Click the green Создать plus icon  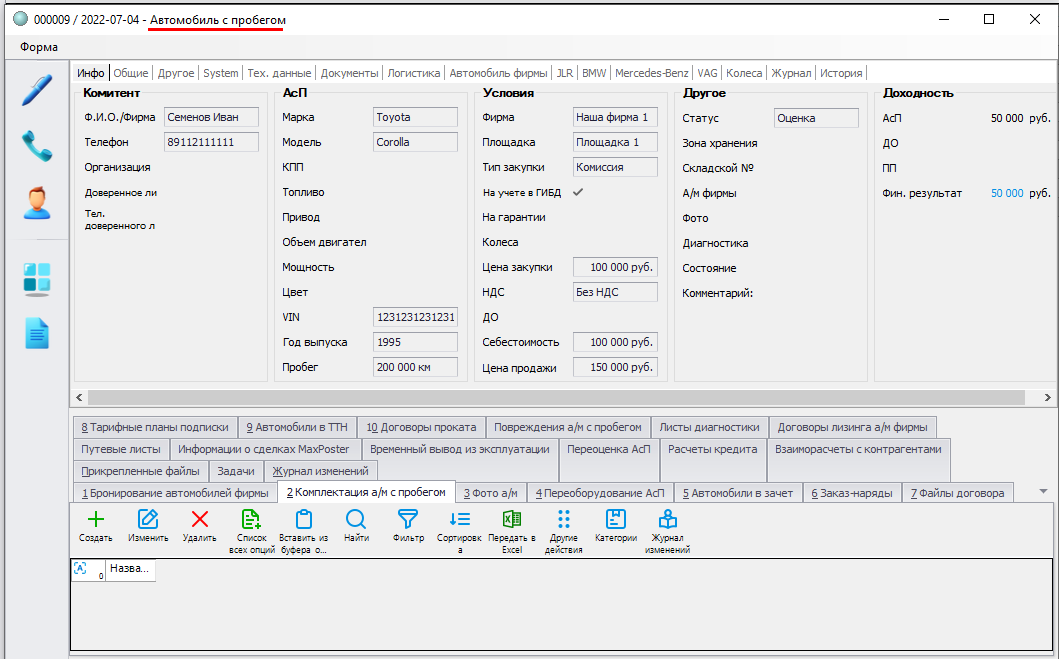95,520
